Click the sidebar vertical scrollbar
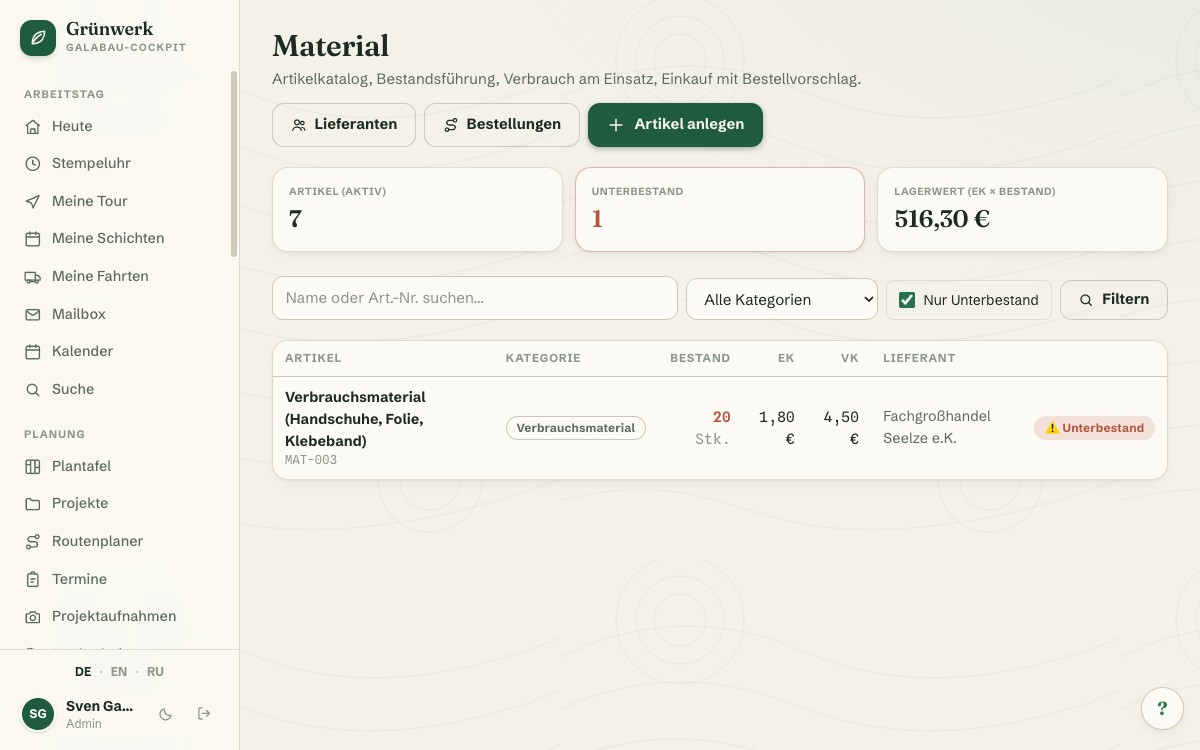Viewport: 1200px width, 750px height. tap(234, 164)
